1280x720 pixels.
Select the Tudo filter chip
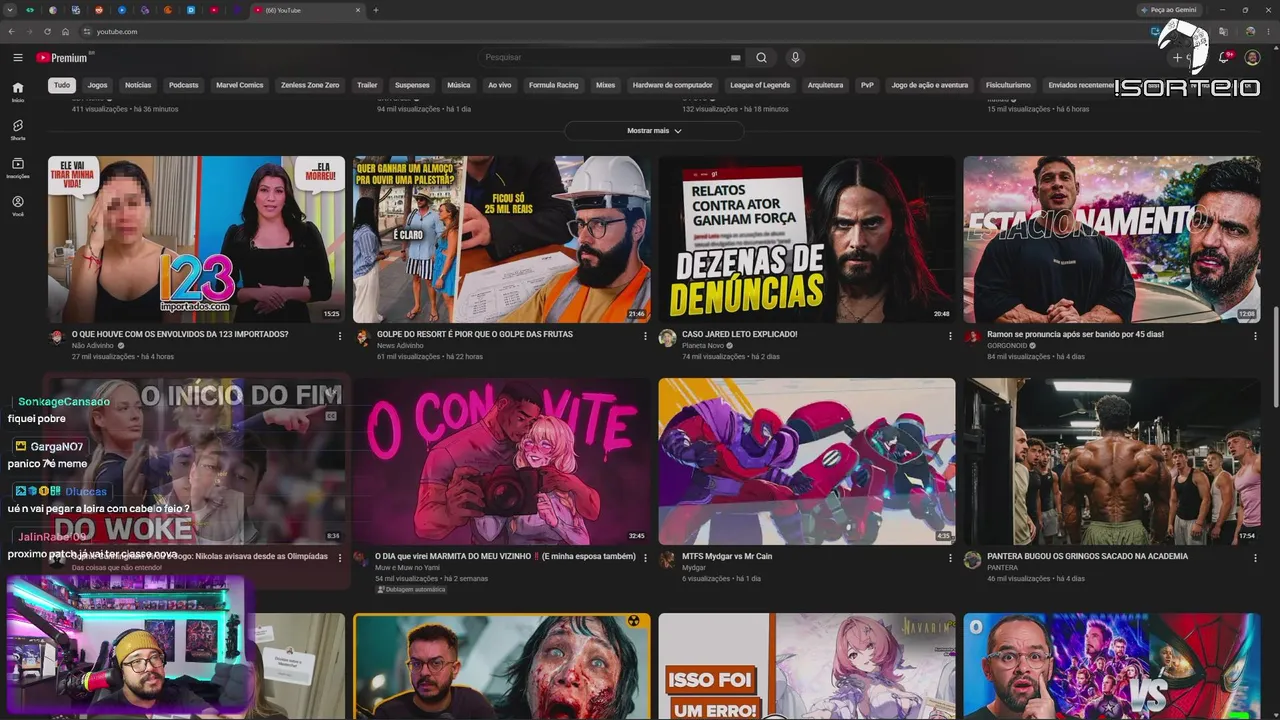coord(62,85)
